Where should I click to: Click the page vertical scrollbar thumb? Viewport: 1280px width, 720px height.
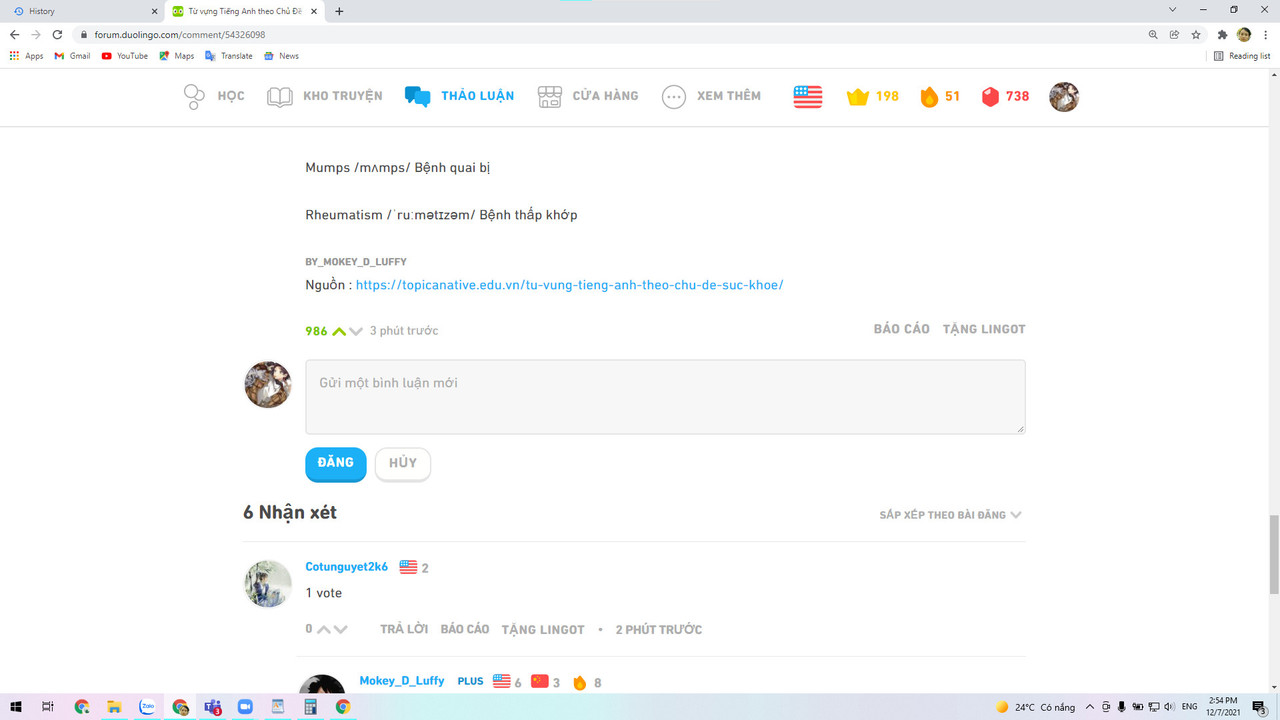[1273, 553]
